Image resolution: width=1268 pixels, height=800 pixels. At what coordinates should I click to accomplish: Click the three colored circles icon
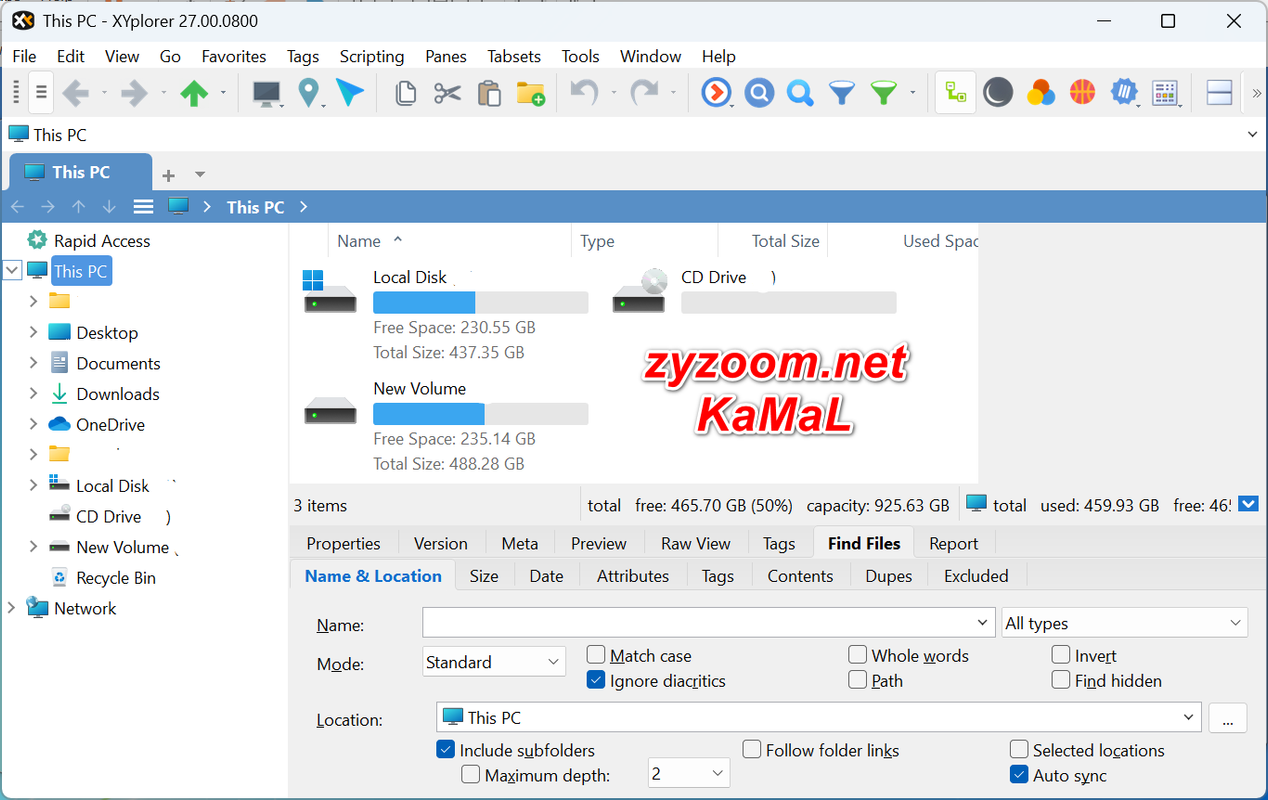1040,94
